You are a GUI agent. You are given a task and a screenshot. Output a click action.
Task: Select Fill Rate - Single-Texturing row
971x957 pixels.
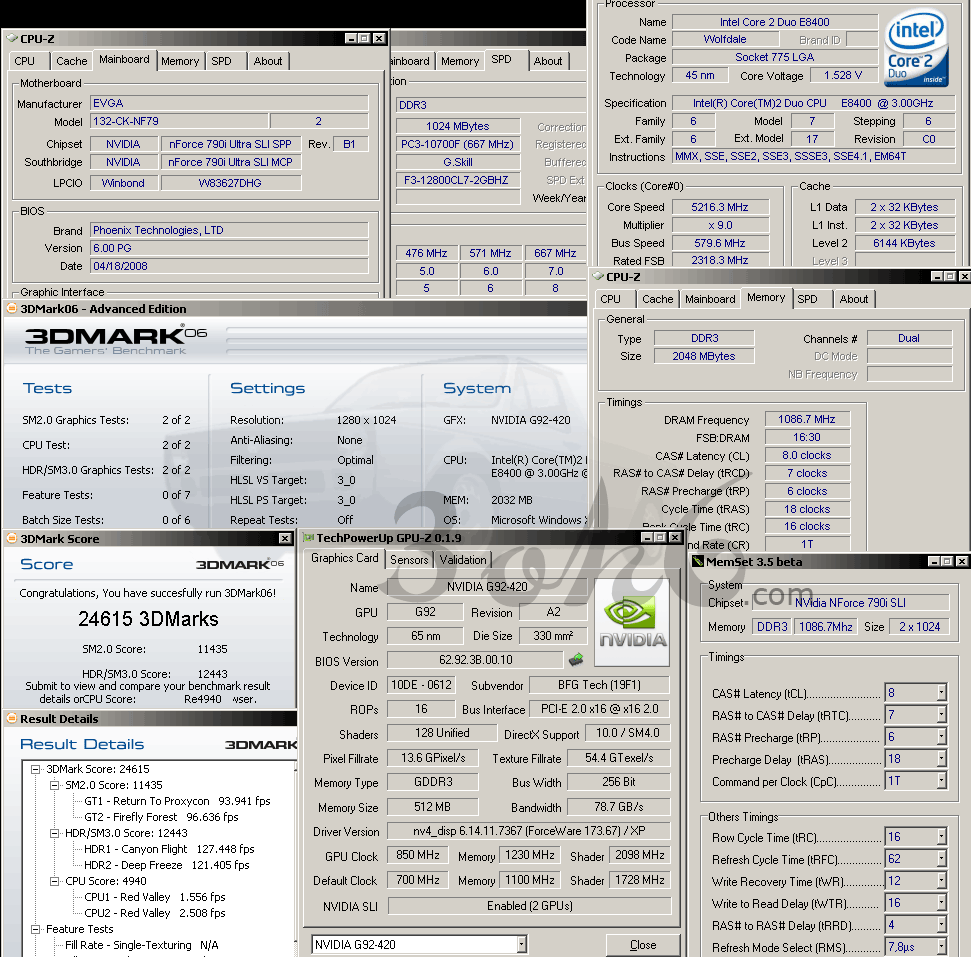(142, 945)
